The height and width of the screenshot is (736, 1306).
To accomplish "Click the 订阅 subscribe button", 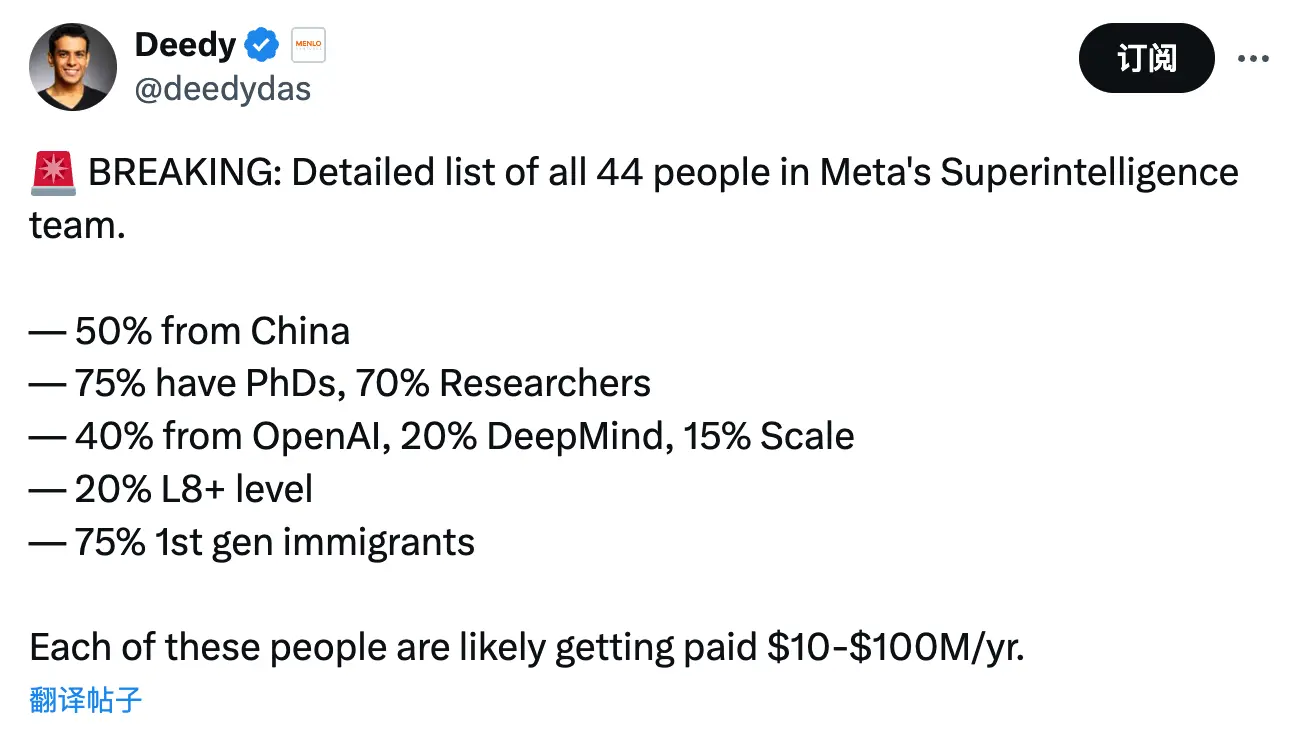I will point(1147,59).
